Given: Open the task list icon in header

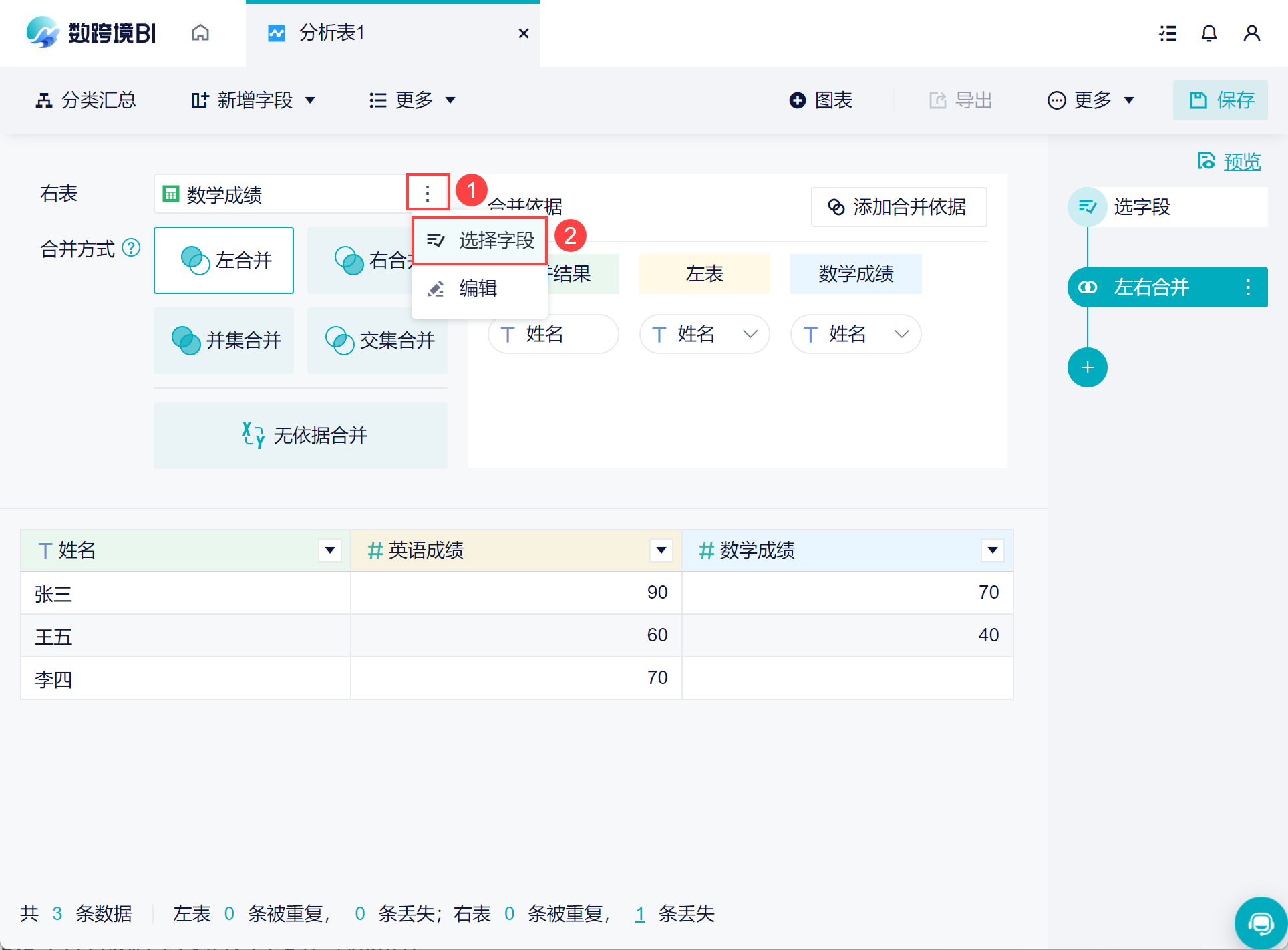Looking at the screenshot, I should pyautogui.click(x=1167, y=33).
